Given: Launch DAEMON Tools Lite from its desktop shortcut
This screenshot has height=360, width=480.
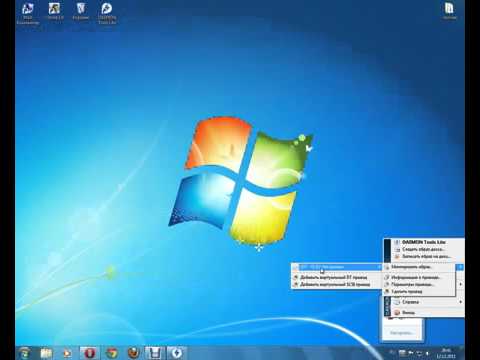Looking at the screenshot, I should pyautogui.click(x=107, y=13).
